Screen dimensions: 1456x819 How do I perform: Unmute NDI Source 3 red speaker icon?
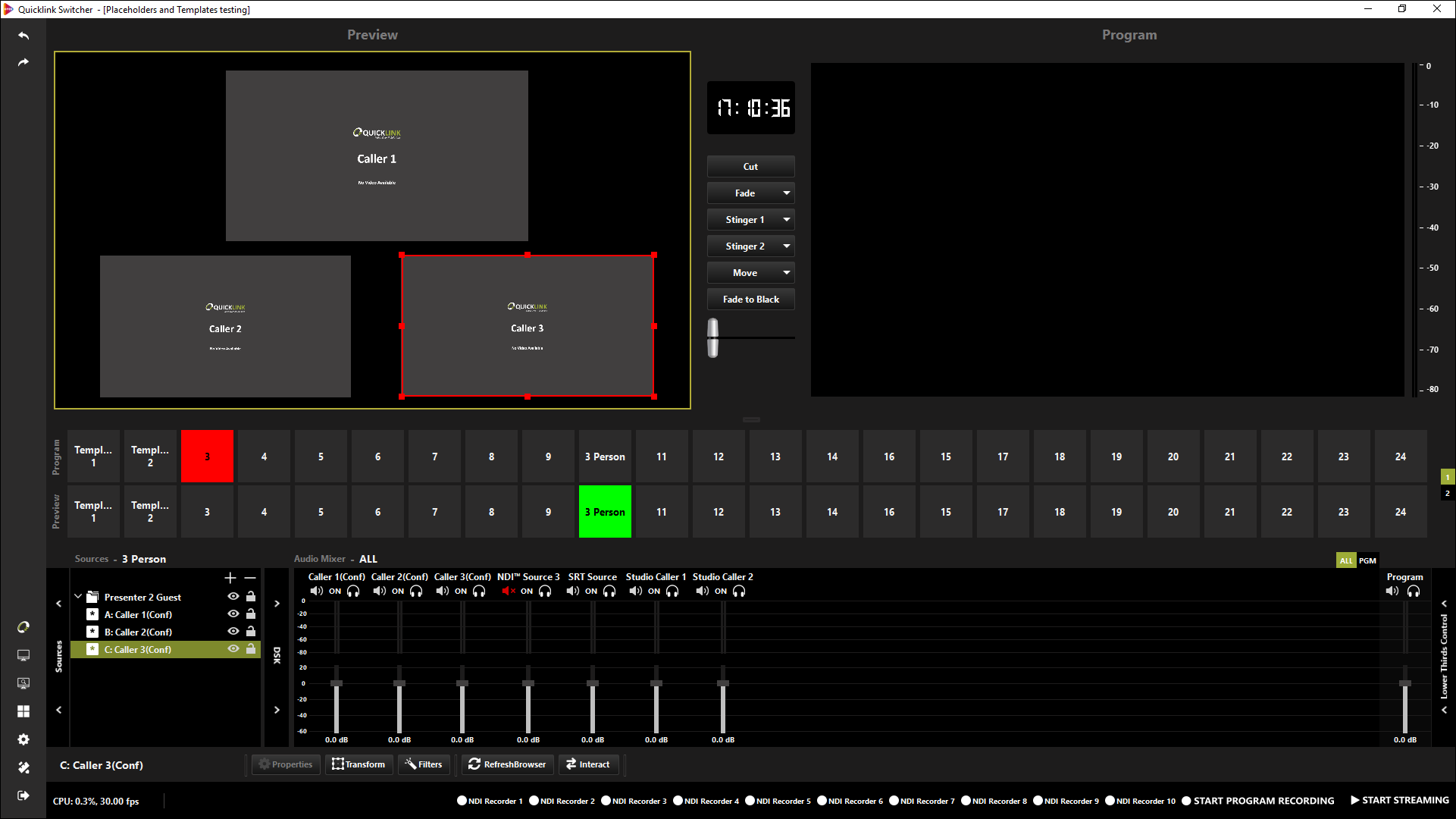pyautogui.click(x=508, y=591)
